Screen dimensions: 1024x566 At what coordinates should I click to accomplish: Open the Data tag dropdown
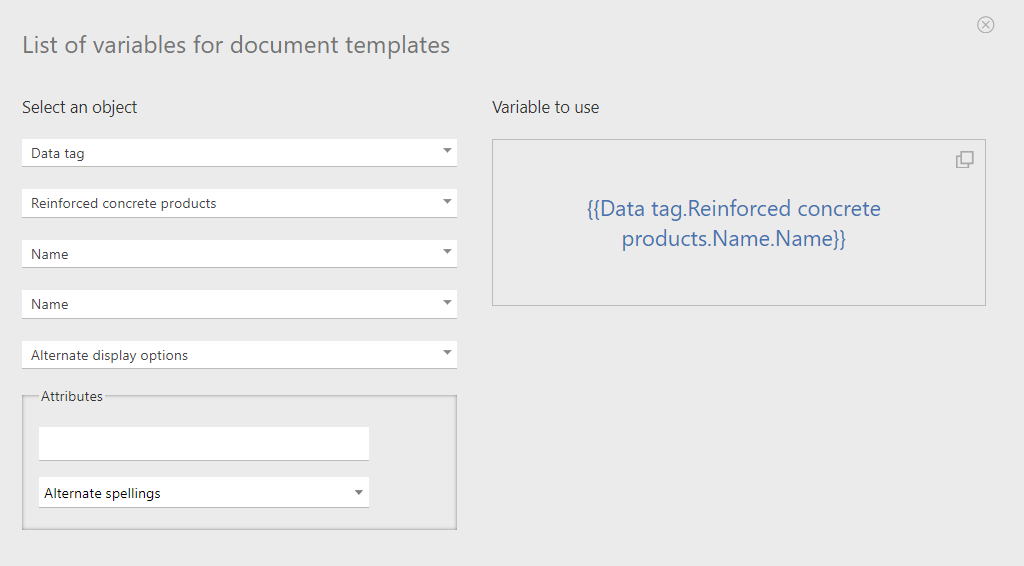pyautogui.click(x=239, y=153)
